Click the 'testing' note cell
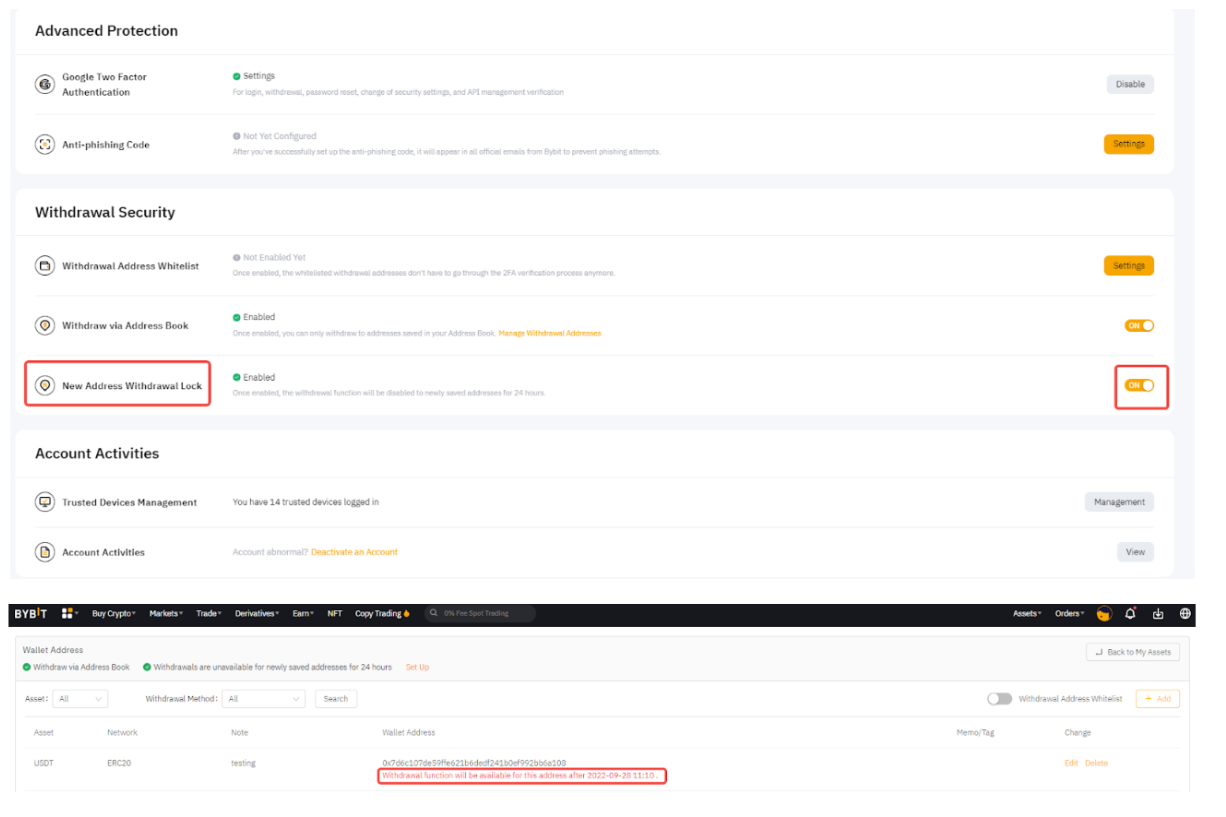The image size is (1226, 817). (x=243, y=763)
